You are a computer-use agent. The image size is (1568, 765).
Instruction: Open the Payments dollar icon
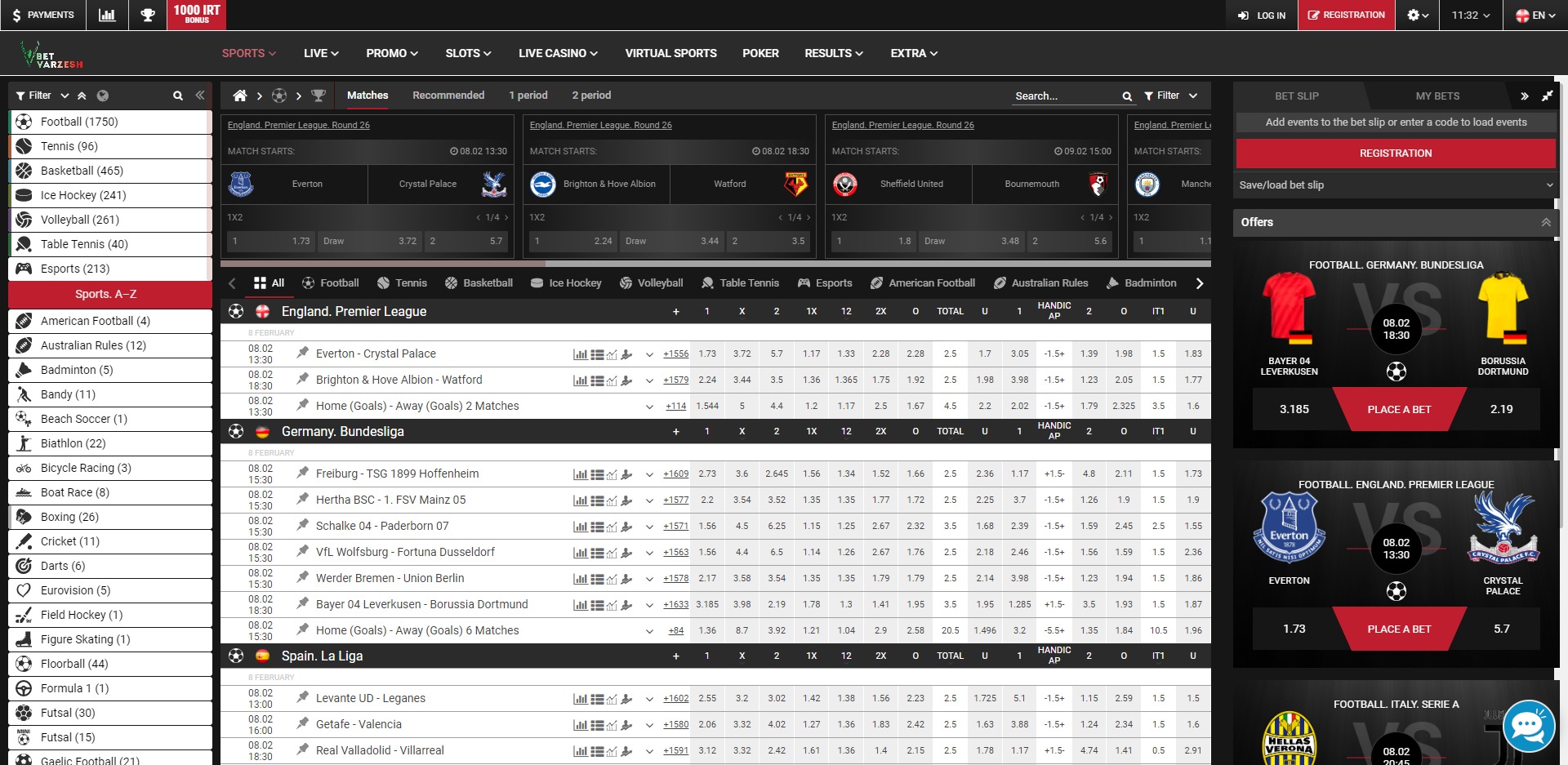(17, 16)
